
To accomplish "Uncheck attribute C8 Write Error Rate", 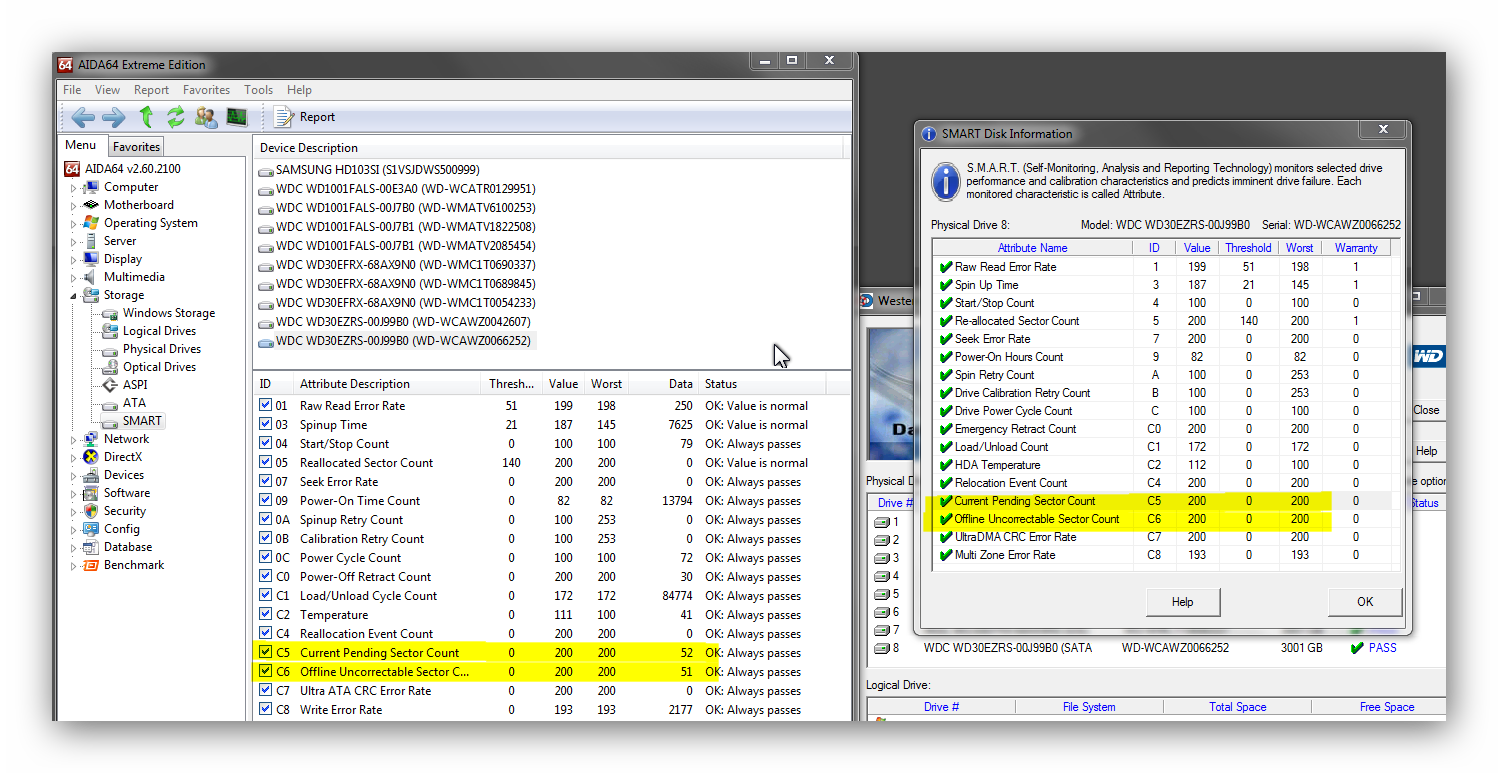I will pyautogui.click(x=265, y=709).
